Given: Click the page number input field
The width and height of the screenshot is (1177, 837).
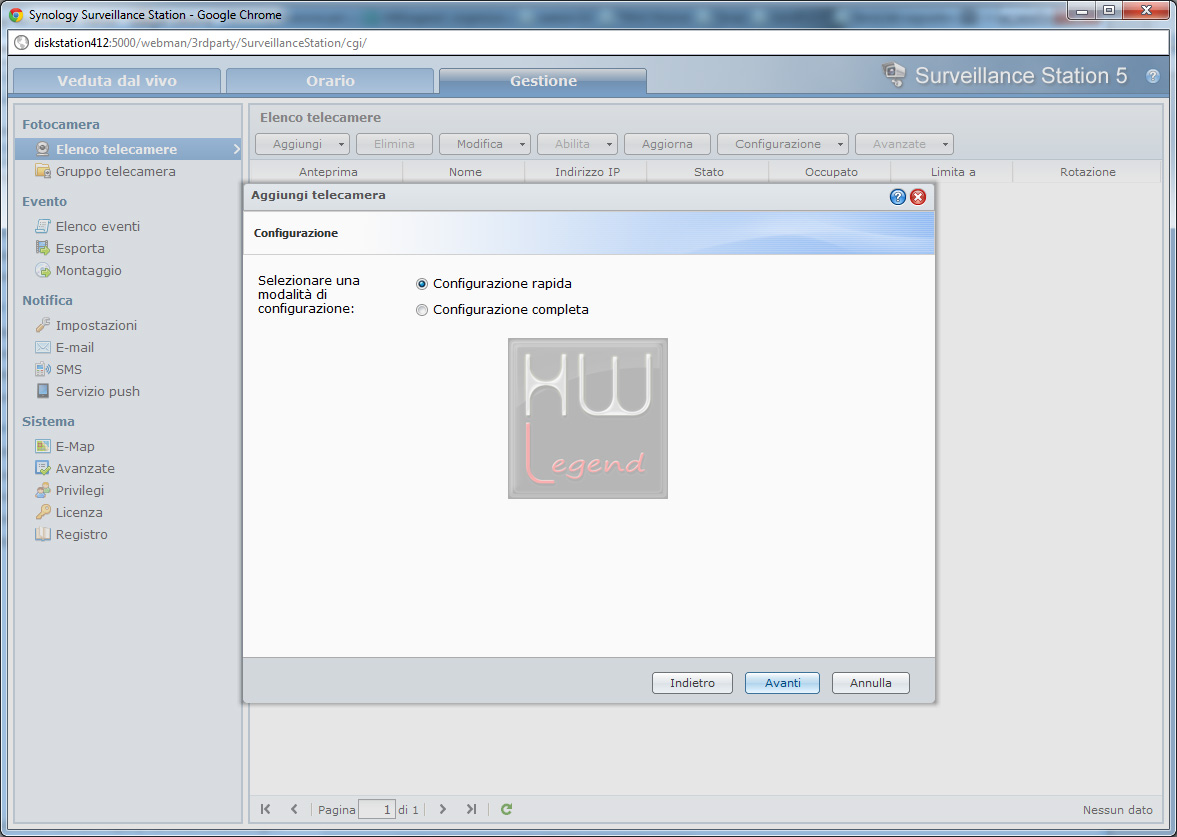Looking at the screenshot, I should (x=377, y=809).
